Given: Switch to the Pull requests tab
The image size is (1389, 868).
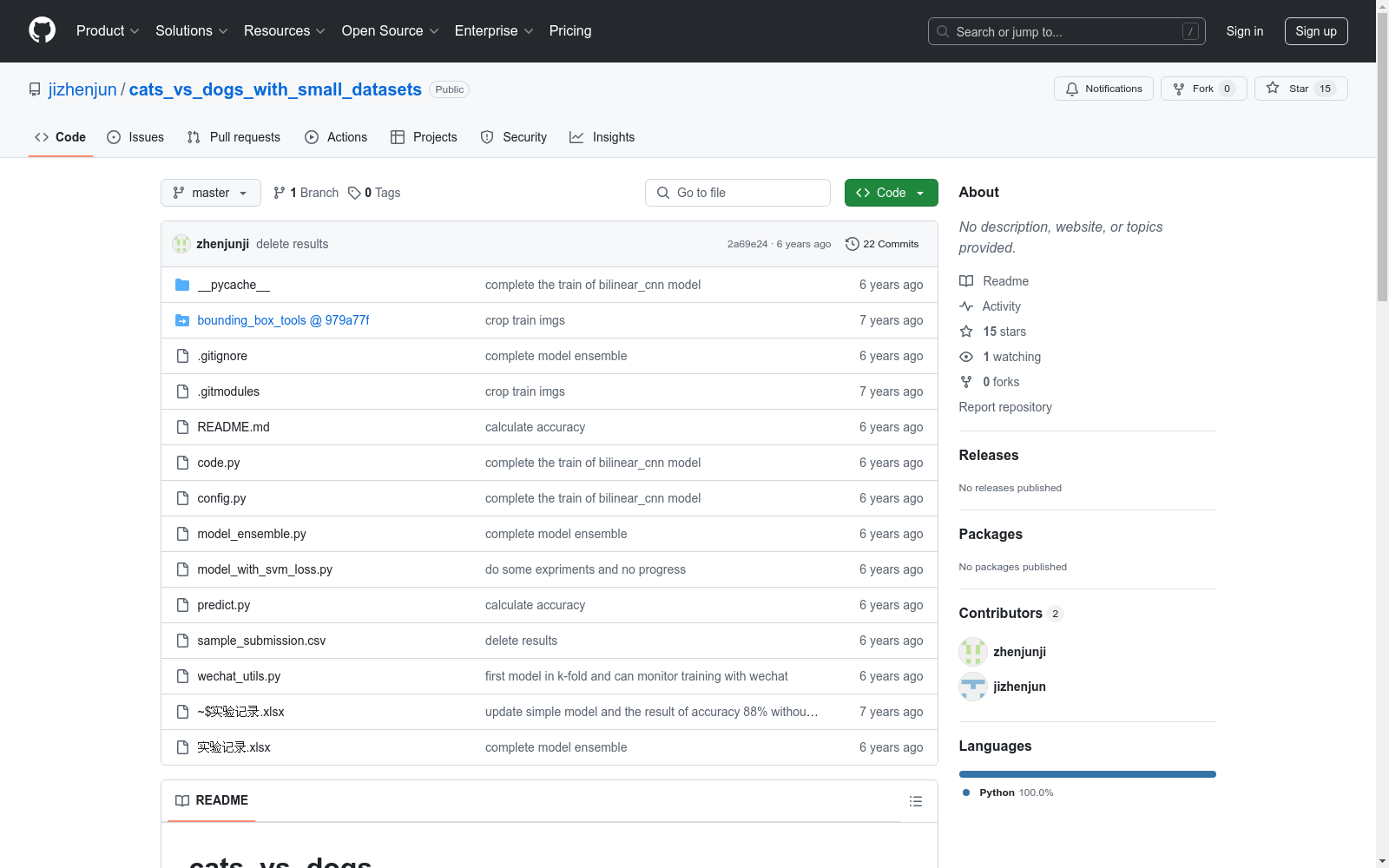Looking at the screenshot, I should click(x=234, y=137).
